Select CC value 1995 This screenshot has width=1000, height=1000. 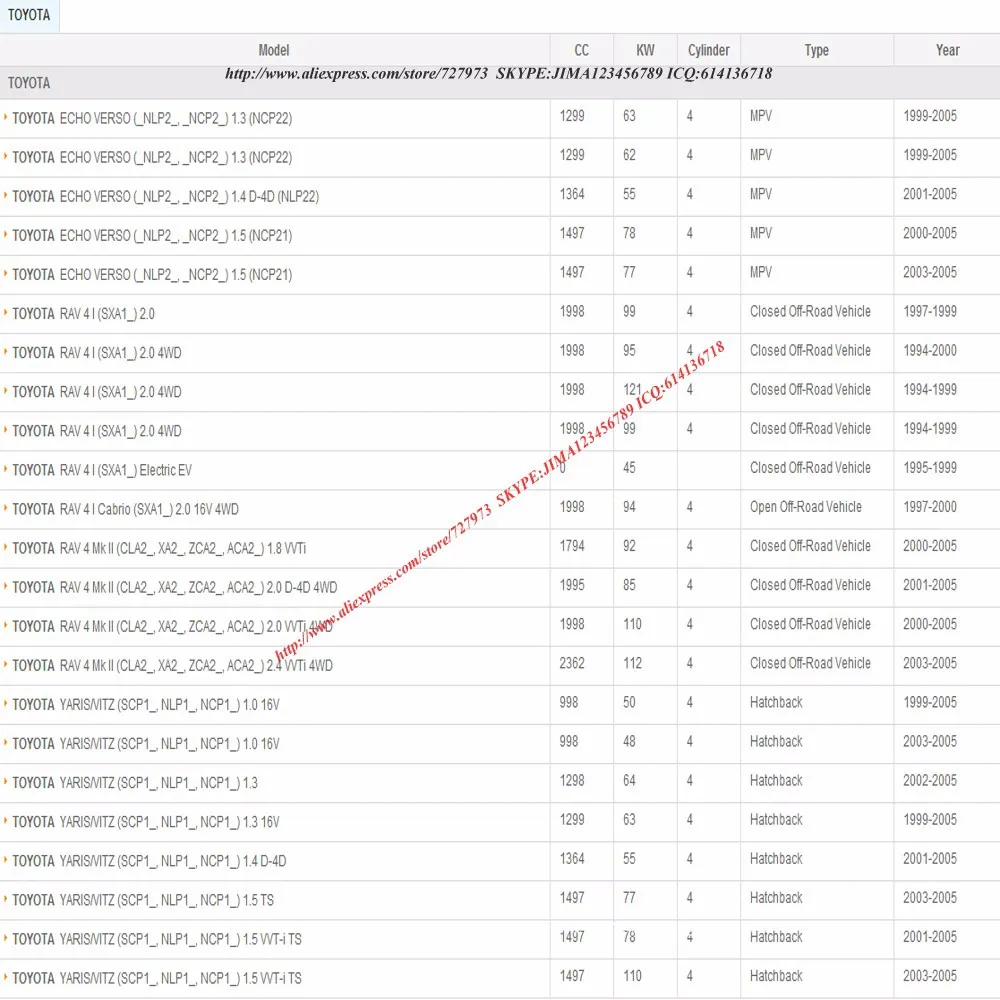click(x=572, y=585)
